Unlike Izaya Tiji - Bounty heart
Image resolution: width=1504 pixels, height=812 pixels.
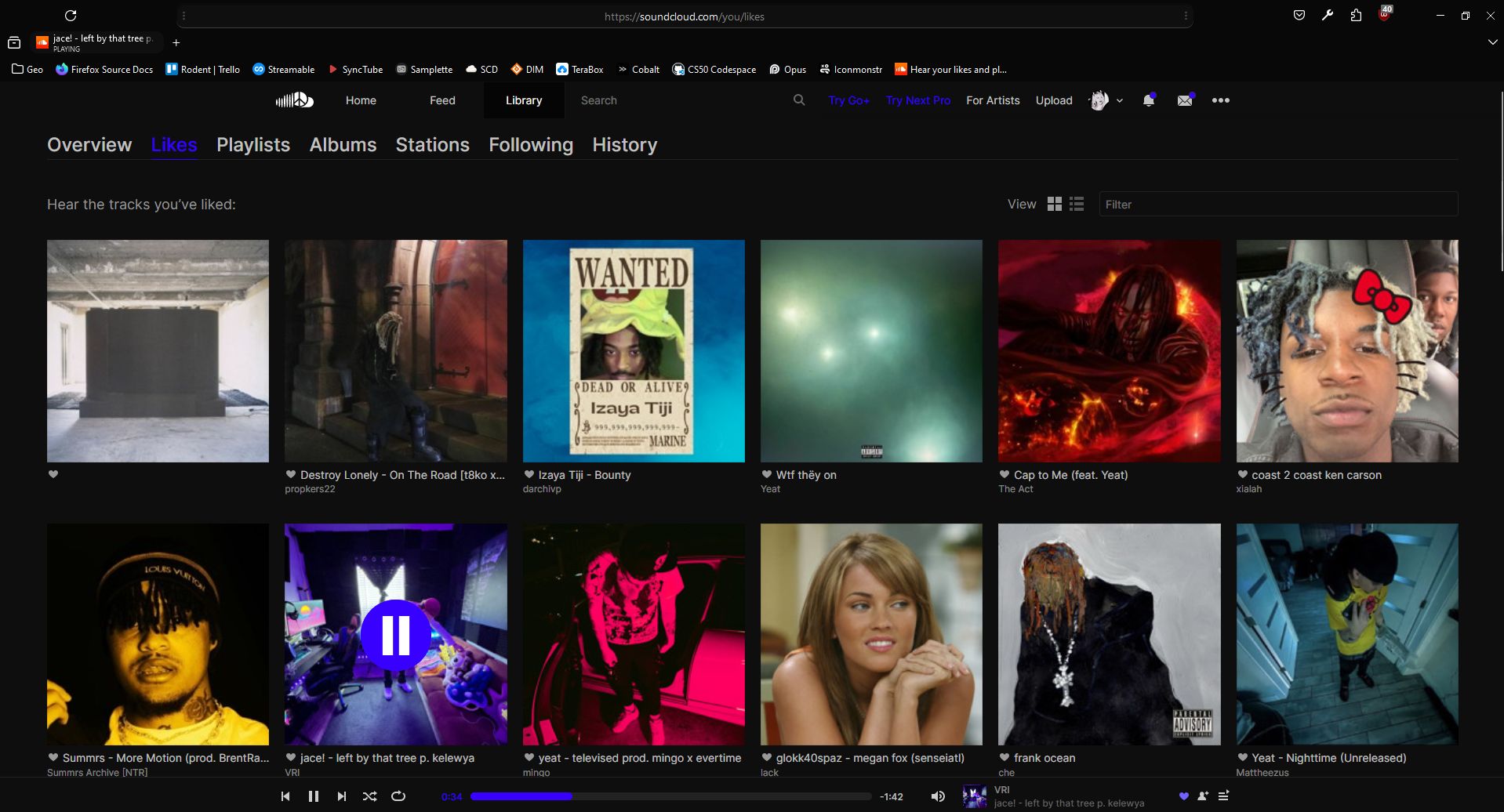click(x=529, y=474)
